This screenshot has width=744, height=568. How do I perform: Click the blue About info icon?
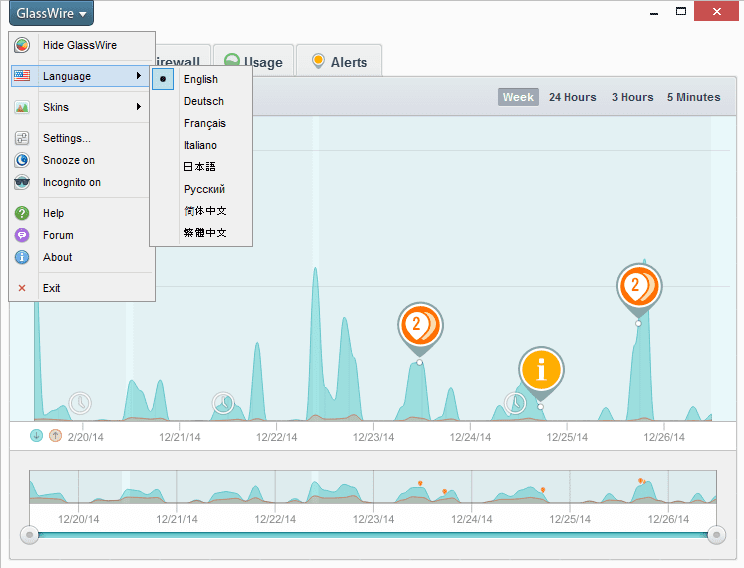pos(22,257)
